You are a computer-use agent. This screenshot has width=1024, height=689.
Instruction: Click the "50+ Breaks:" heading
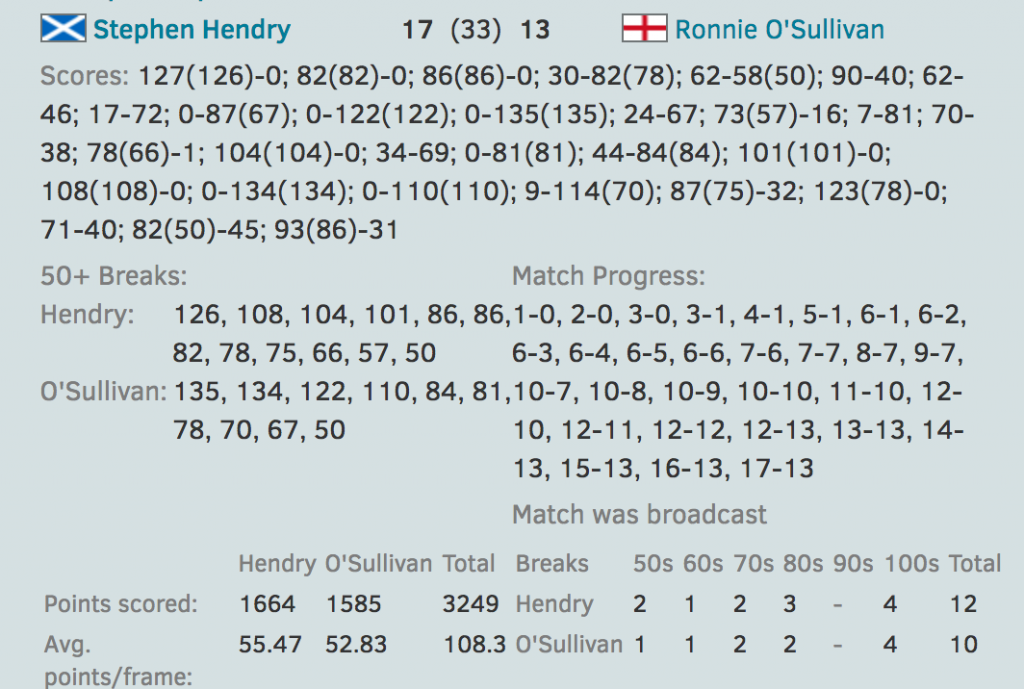pyautogui.click(x=114, y=276)
